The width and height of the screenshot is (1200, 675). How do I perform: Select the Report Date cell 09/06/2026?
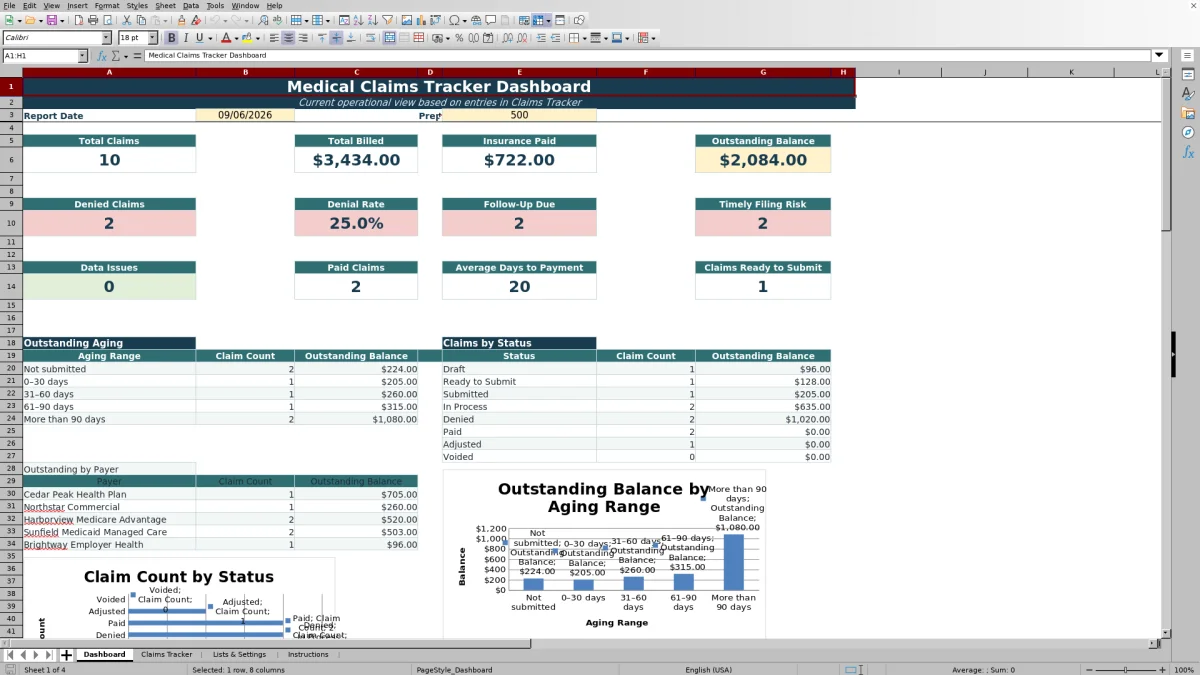245,115
